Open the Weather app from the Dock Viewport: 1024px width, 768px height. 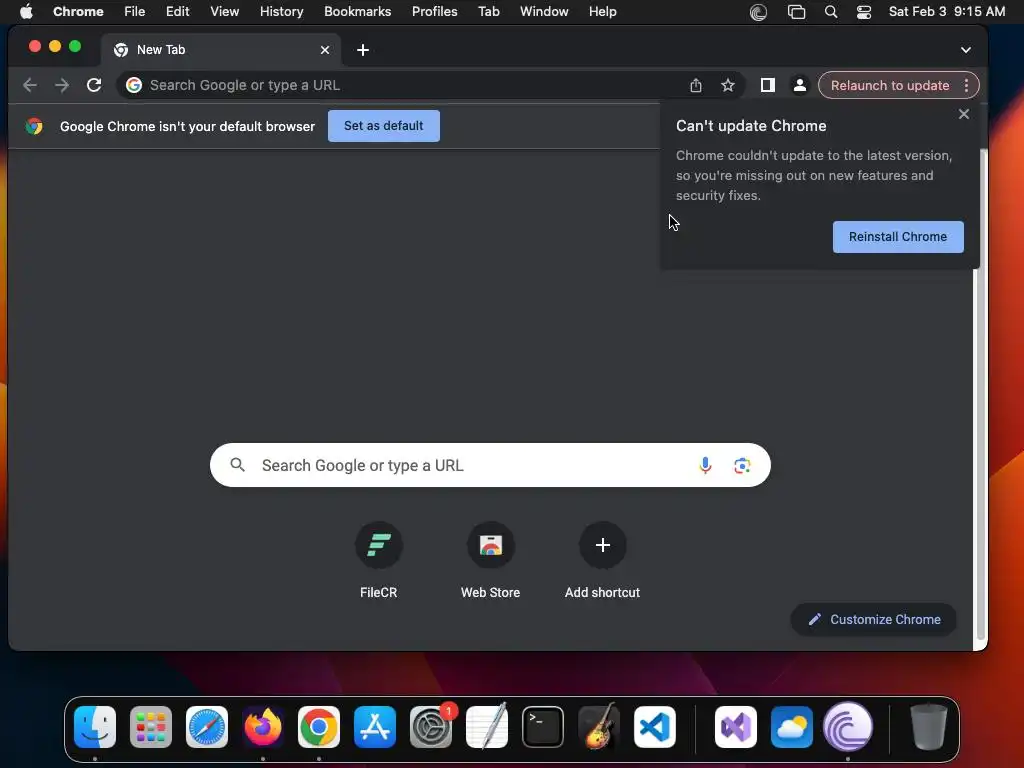(x=792, y=727)
